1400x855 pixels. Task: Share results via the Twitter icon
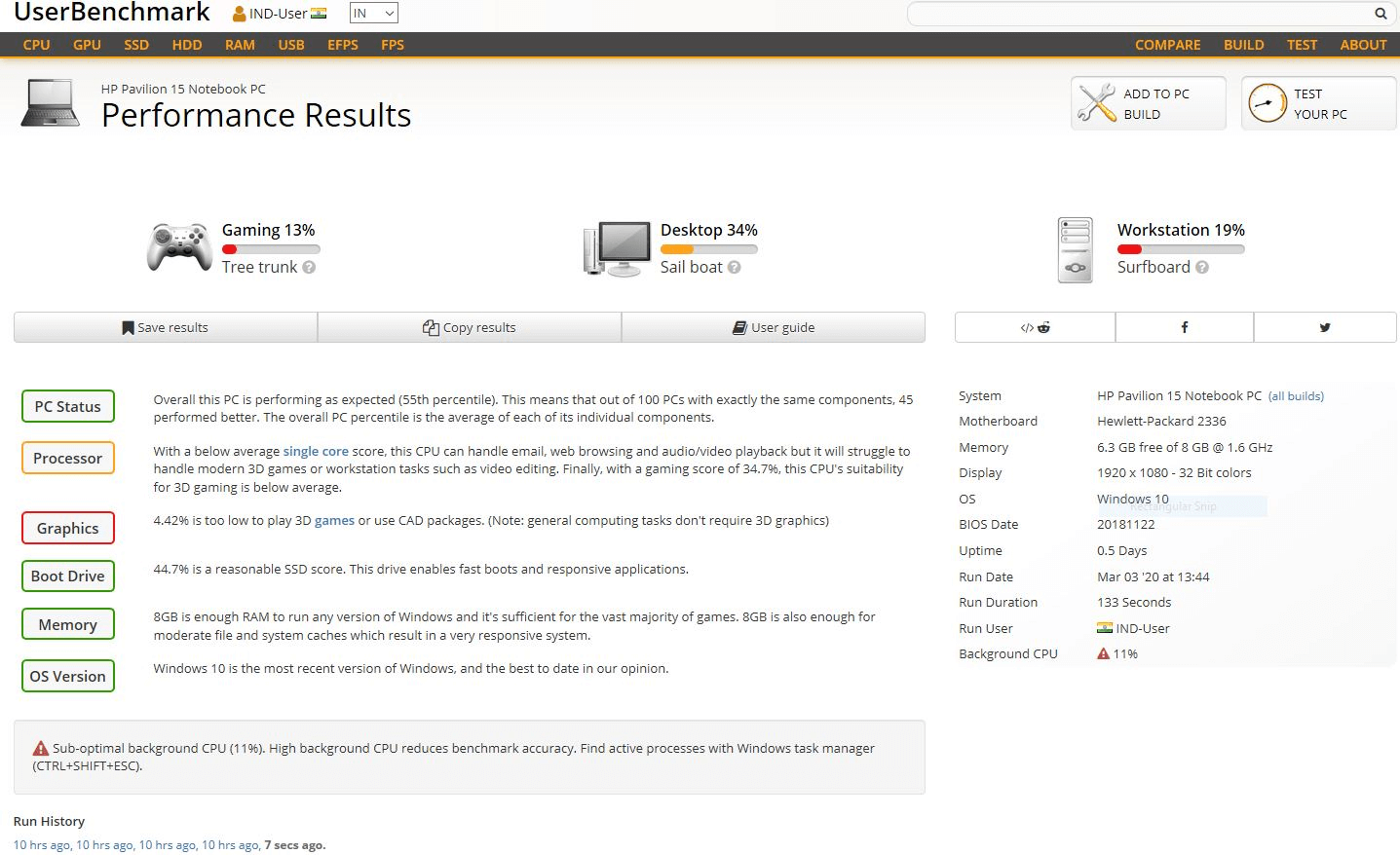(x=1324, y=327)
